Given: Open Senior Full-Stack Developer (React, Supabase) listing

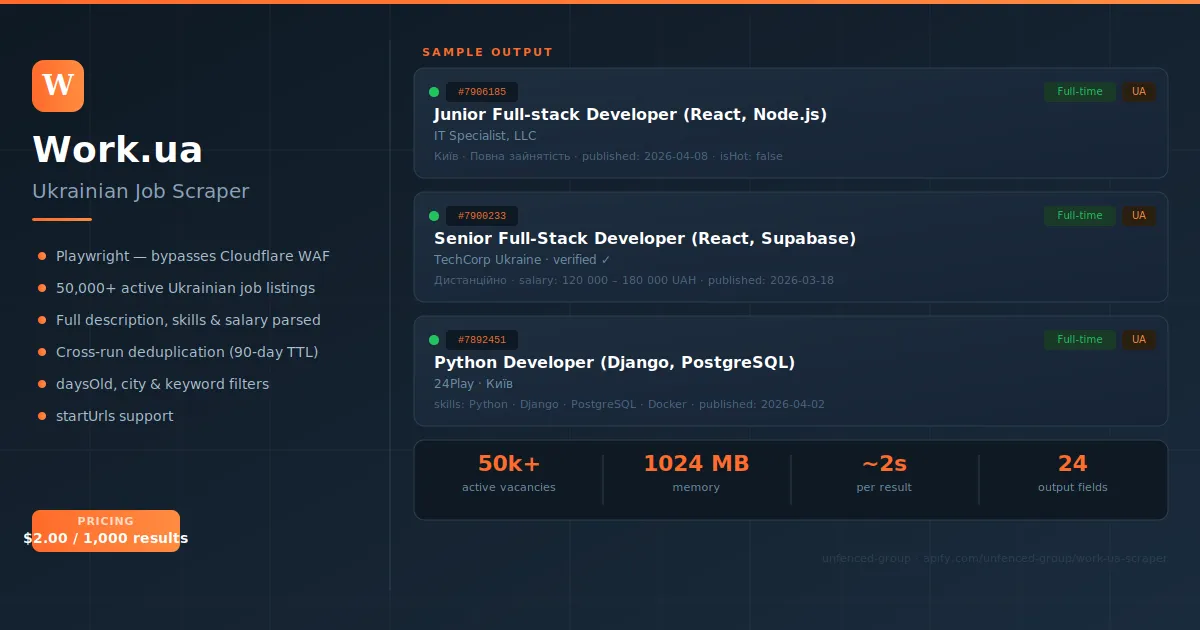Looking at the screenshot, I should click(x=645, y=239).
